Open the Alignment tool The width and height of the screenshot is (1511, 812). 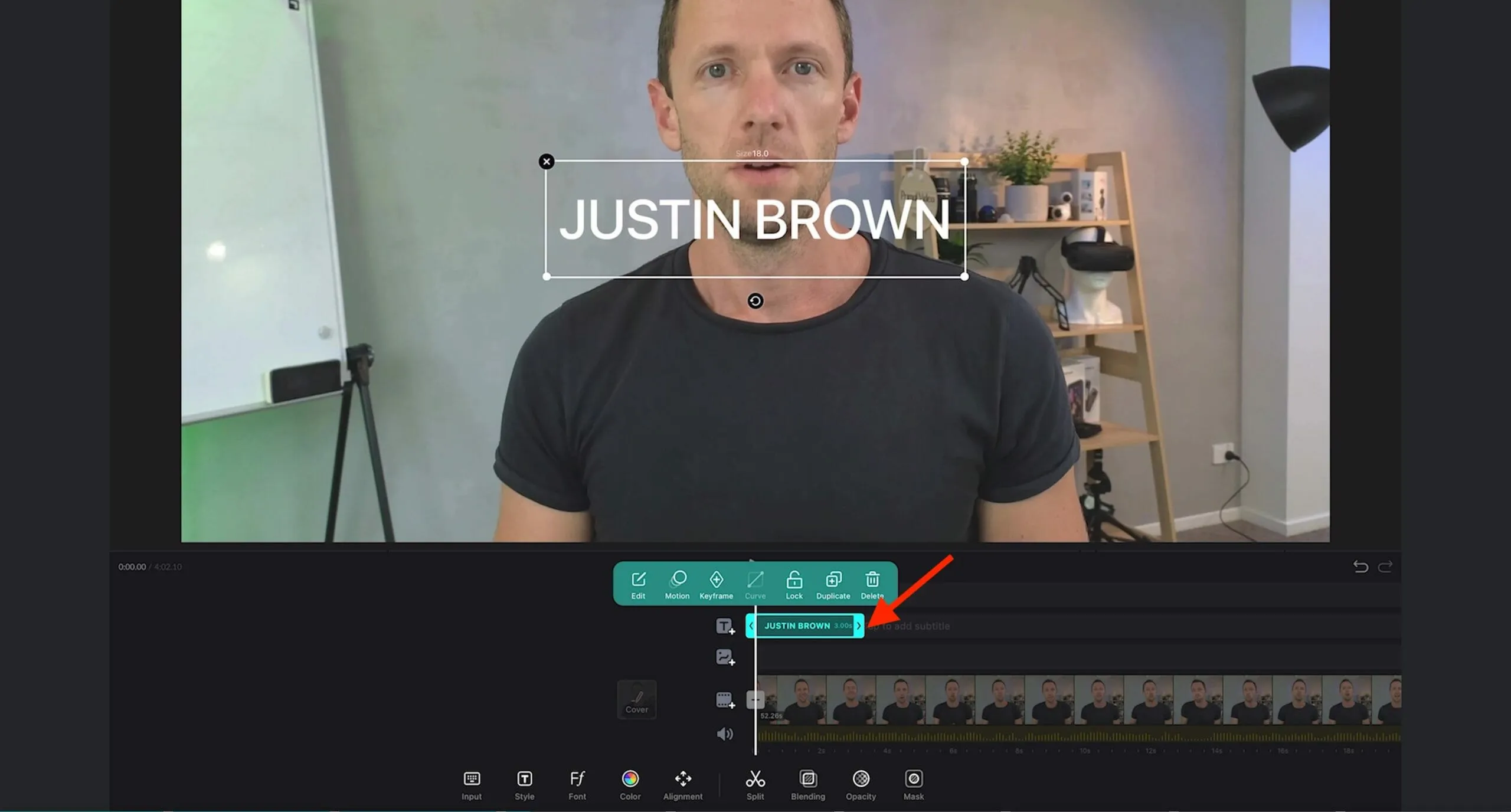coord(683,785)
